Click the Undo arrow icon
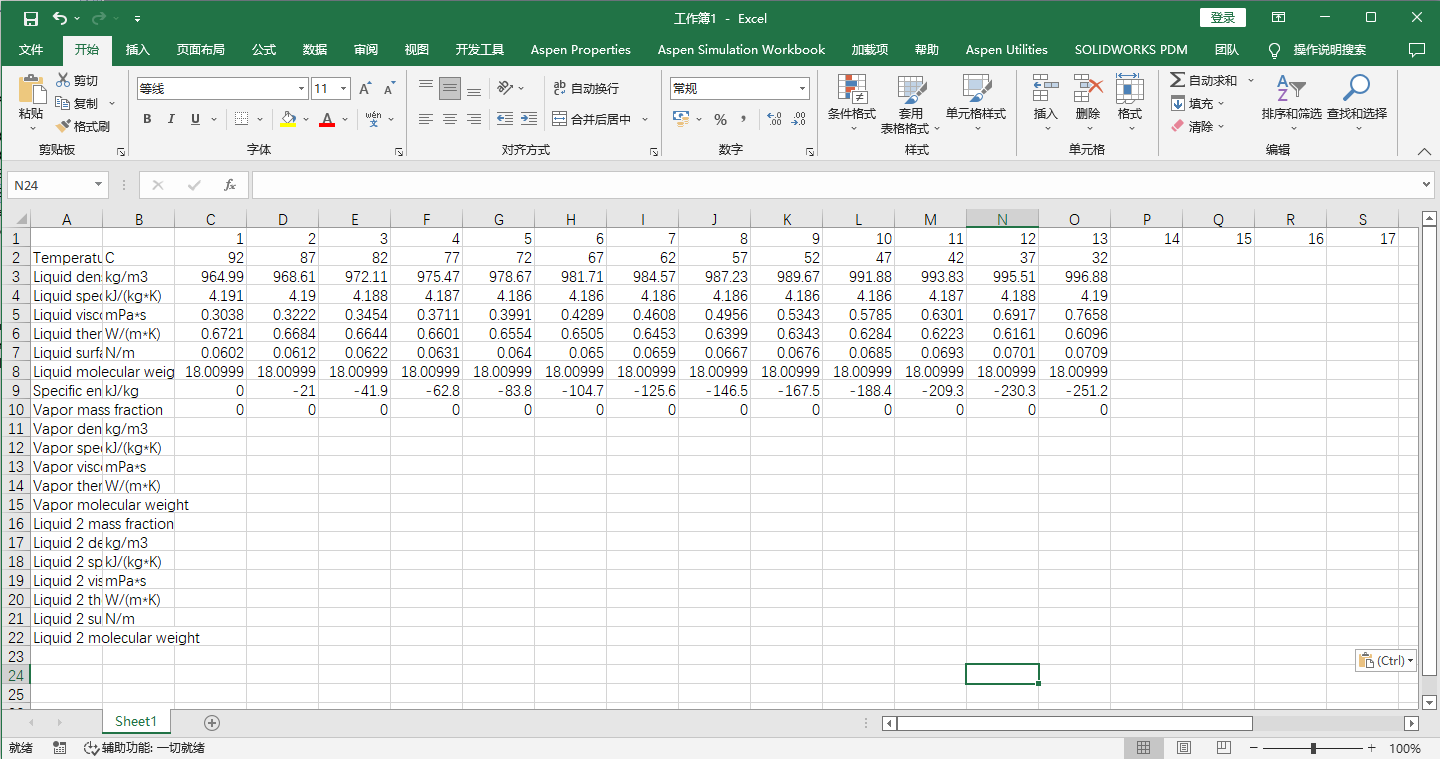The height and width of the screenshot is (759, 1440). [60, 18]
